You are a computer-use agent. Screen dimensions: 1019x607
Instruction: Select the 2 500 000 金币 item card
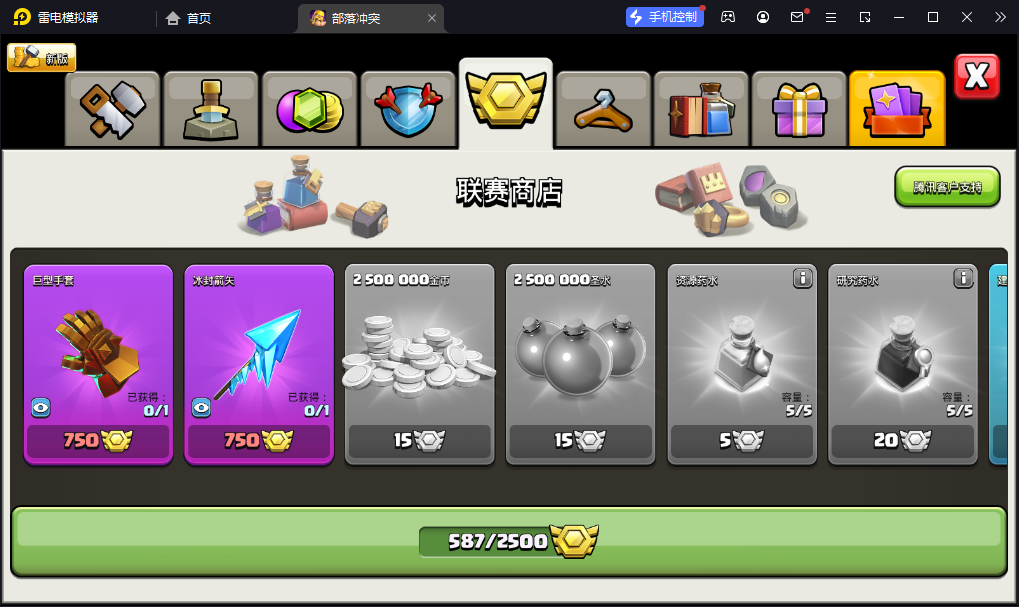click(419, 365)
